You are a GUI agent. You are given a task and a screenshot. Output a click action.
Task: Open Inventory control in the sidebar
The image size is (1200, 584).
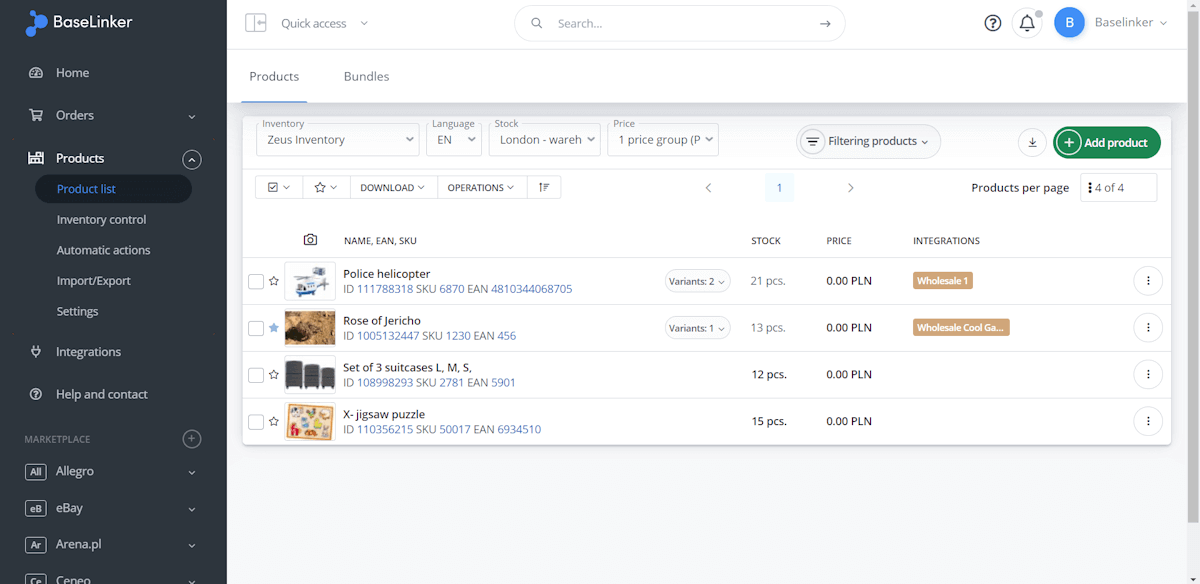[x=101, y=220]
